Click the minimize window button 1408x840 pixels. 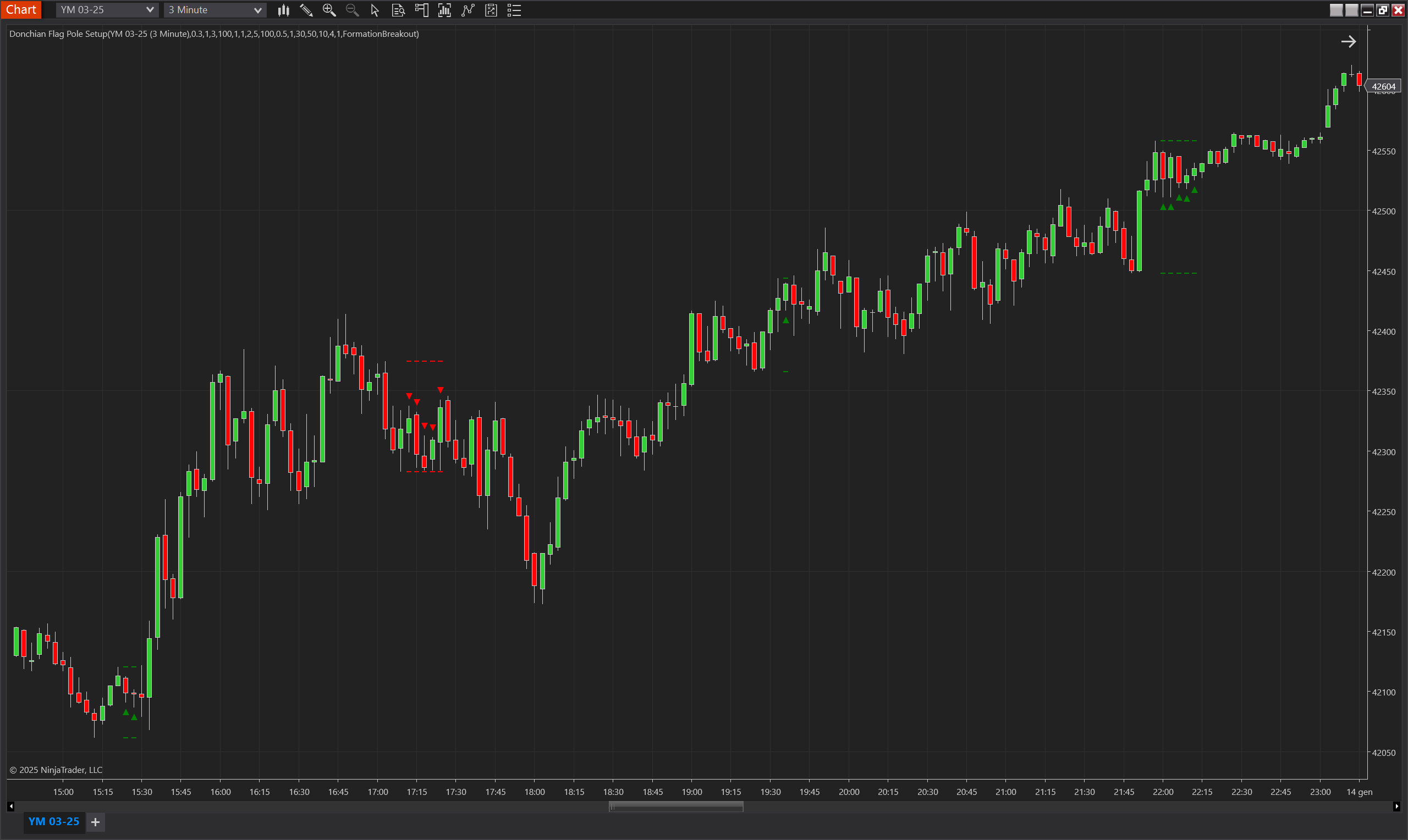click(x=1367, y=10)
